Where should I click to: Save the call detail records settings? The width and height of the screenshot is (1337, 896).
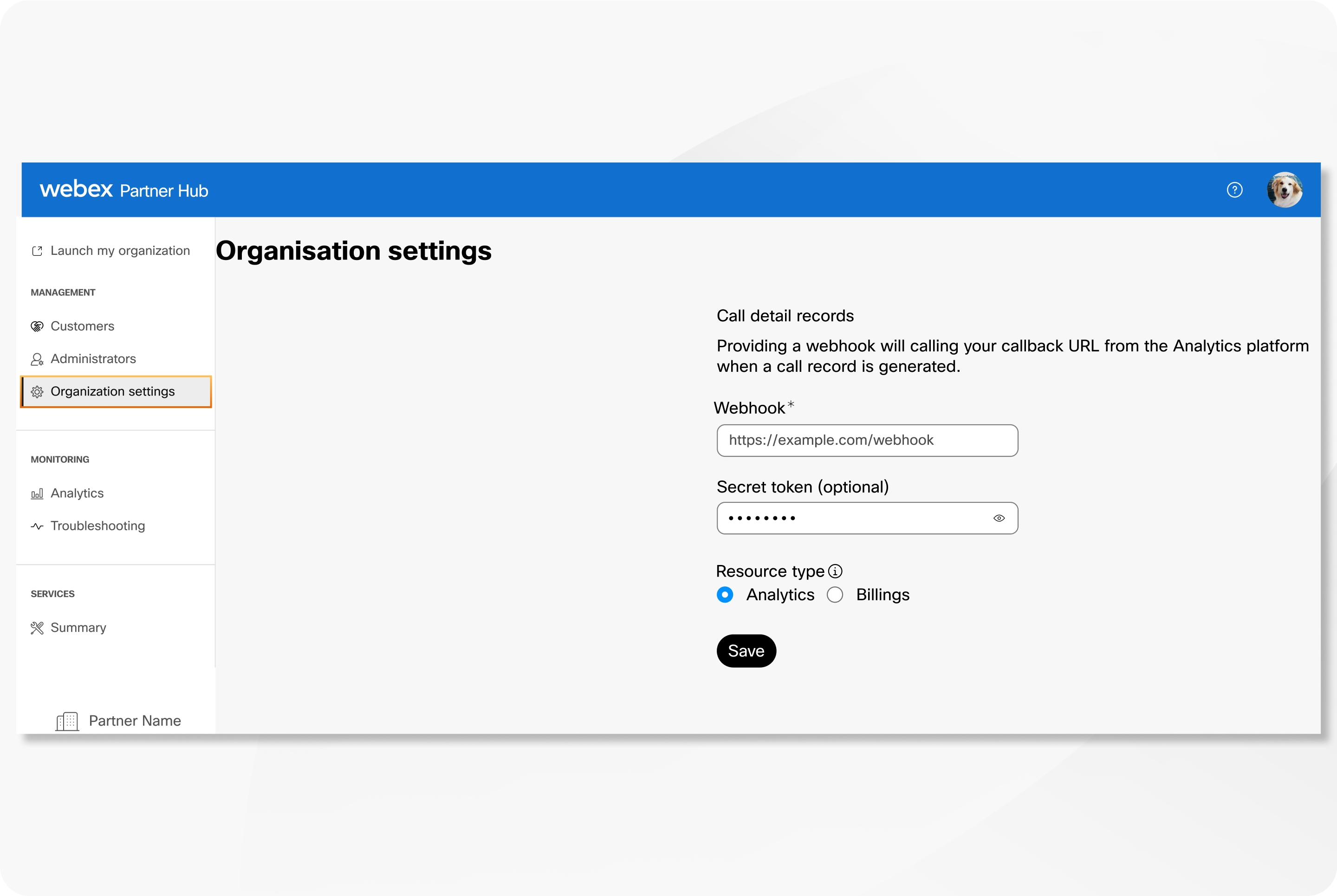click(x=746, y=650)
